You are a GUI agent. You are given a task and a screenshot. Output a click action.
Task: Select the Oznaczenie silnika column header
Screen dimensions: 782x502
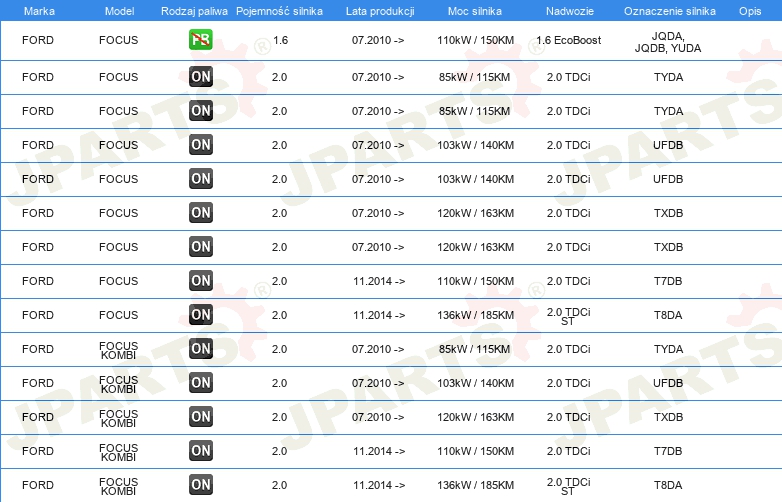[x=670, y=11]
